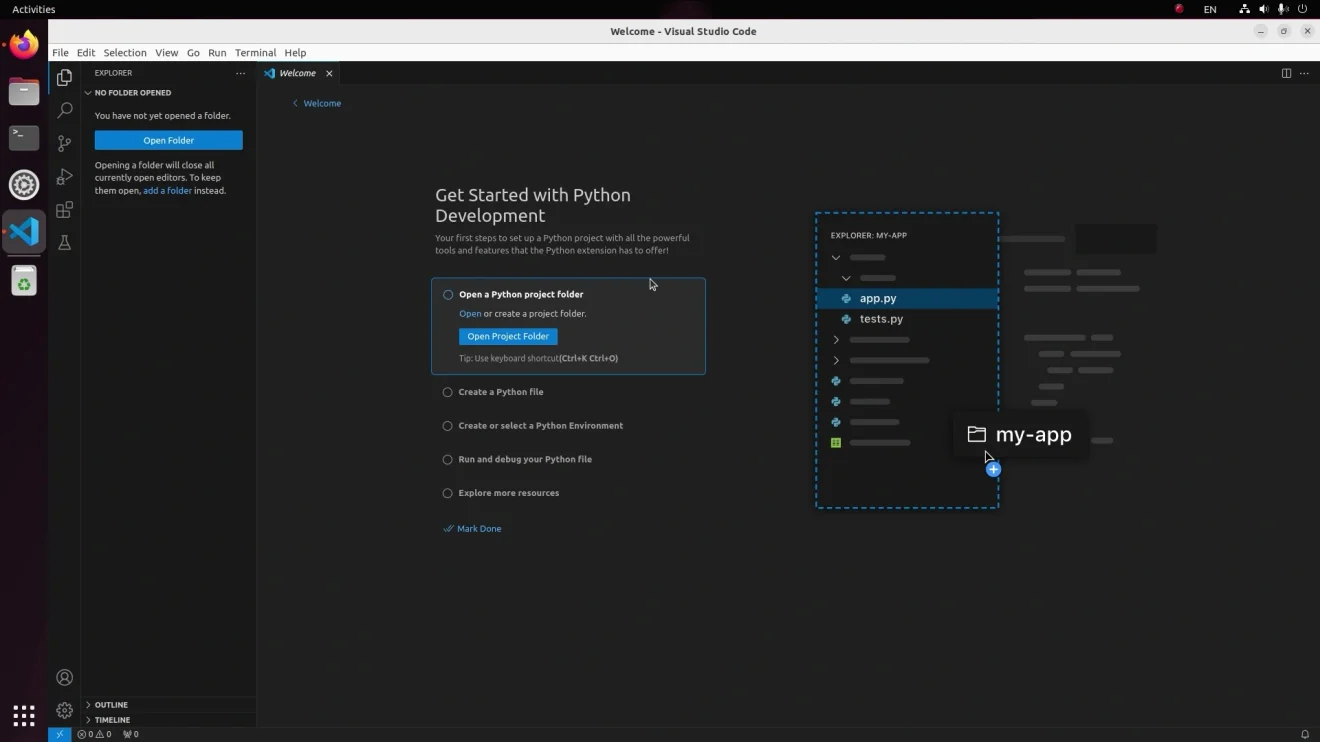The height and width of the screenshot is (742, 1320).
Task: Click the walkthrough illustration image
Action: [x=987, y=360]
